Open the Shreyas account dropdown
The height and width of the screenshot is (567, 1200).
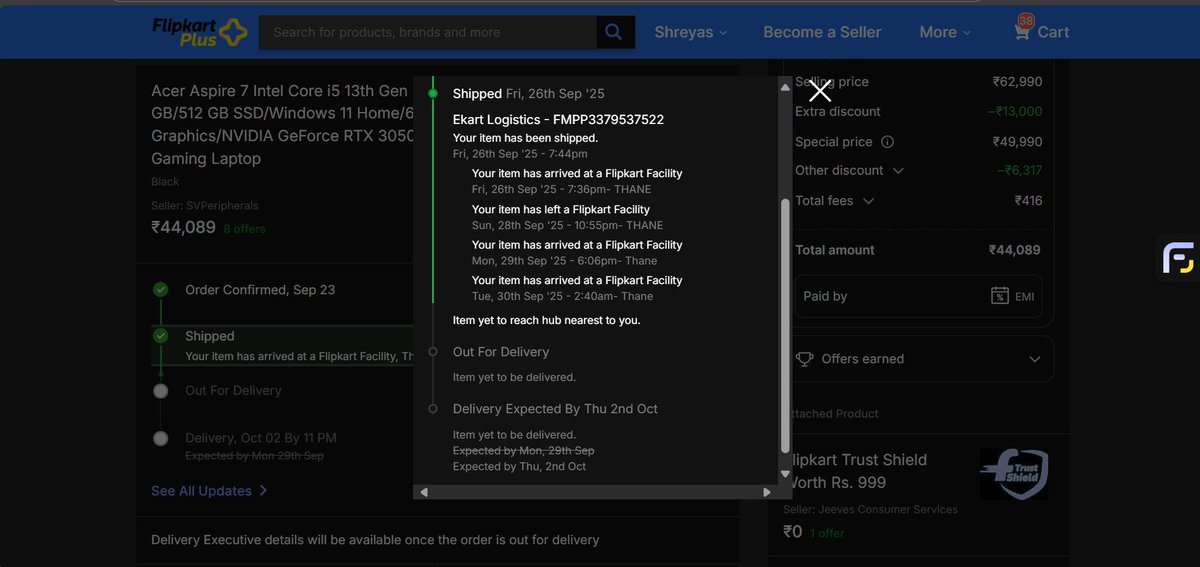(691, 32)
